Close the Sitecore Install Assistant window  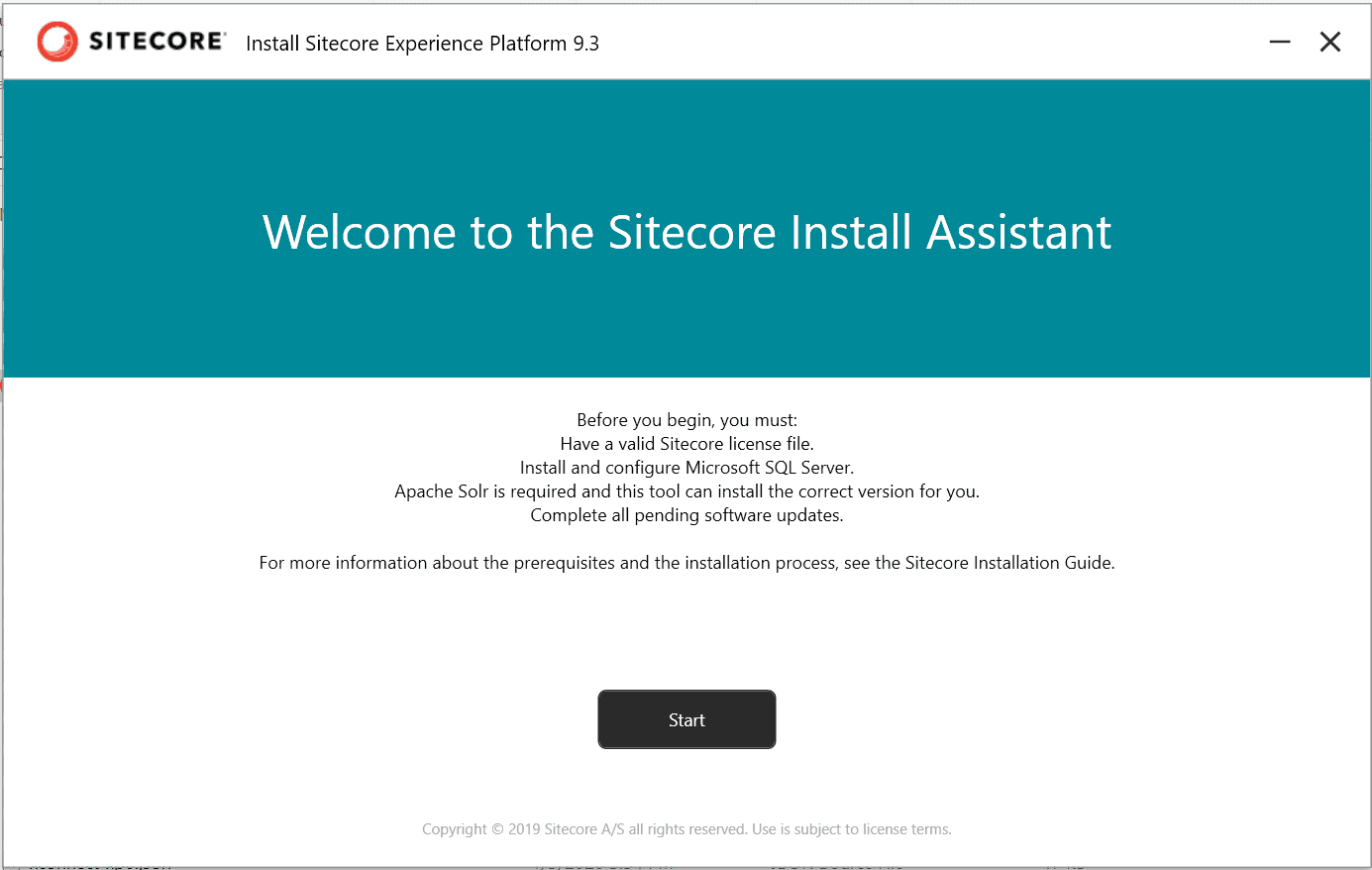click(x=1330, y=42)
